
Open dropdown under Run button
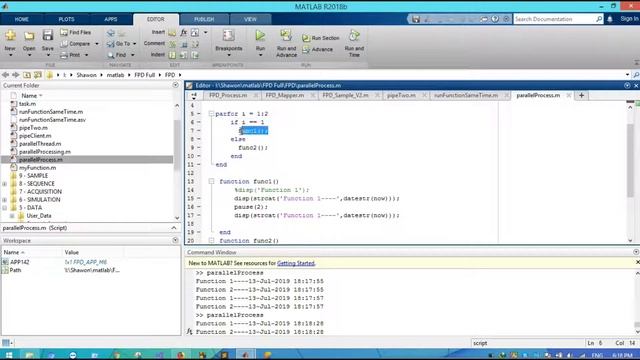[260, 56]
